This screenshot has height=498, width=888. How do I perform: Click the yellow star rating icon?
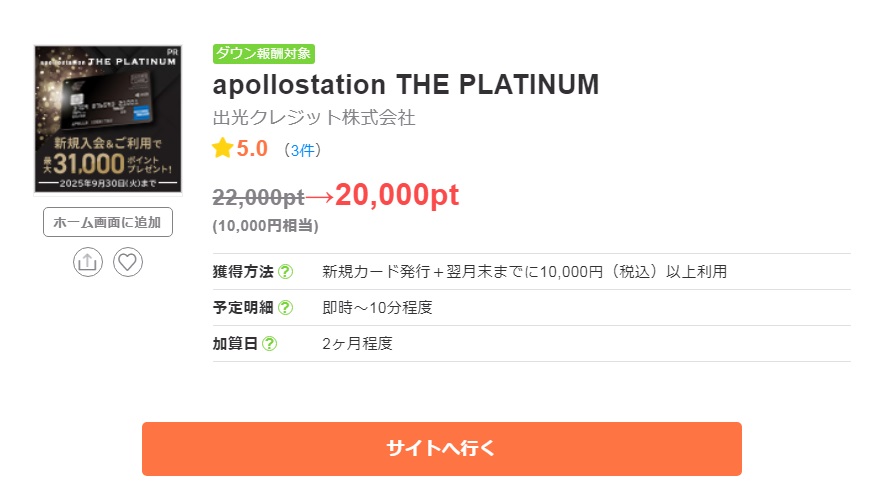click(x=223, y=148)
